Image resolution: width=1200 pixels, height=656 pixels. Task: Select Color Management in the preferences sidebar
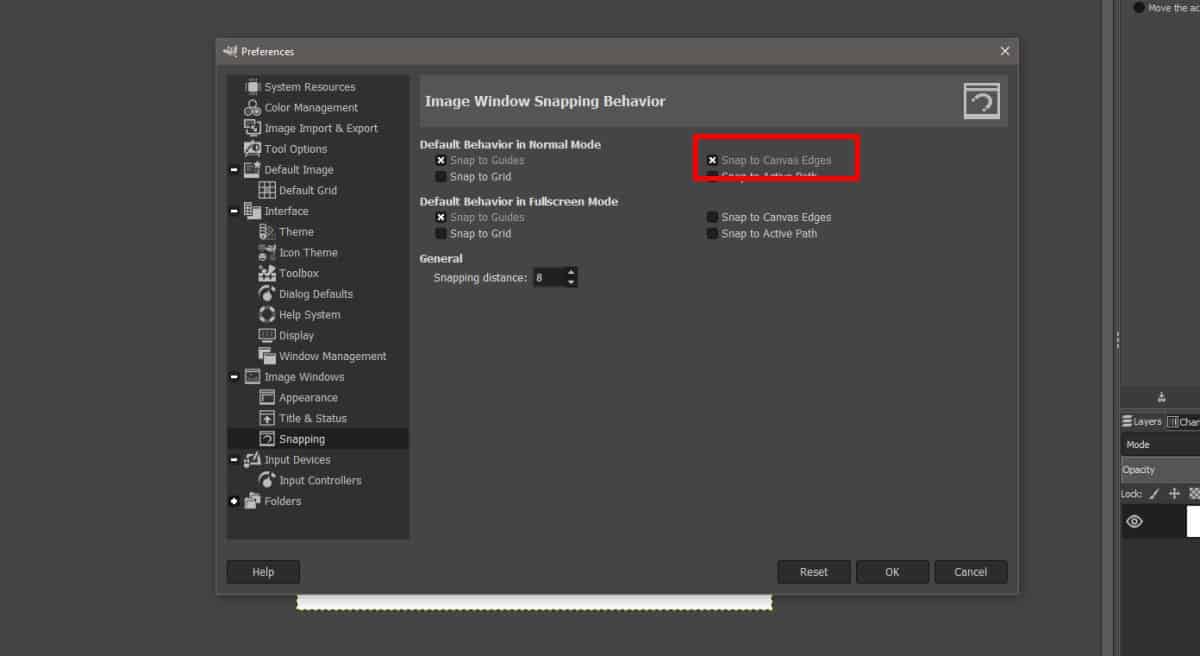pyautogui.click(x=311, y=107)
